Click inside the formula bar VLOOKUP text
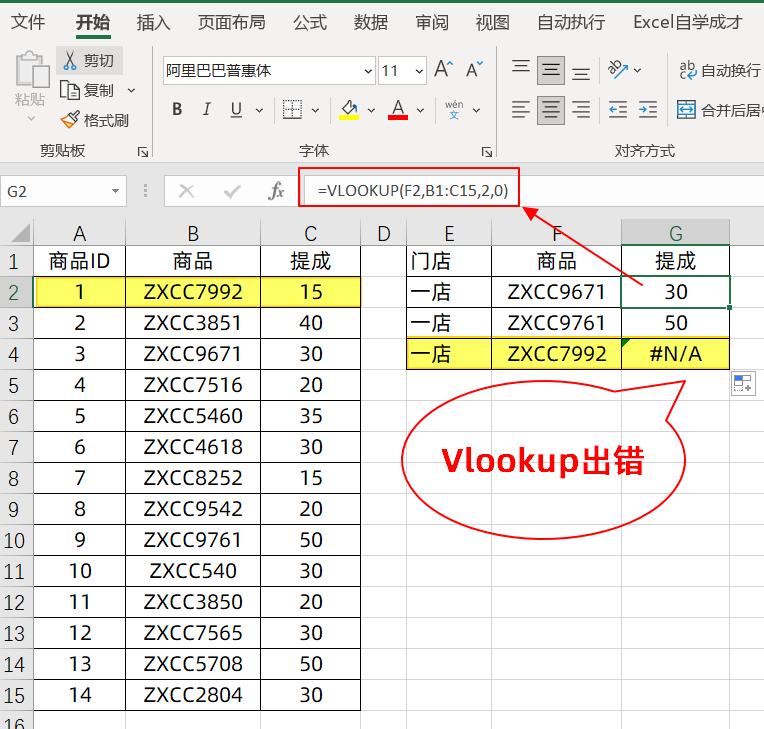This screenshot has width=764, height=729. click(x=413, y=190)
